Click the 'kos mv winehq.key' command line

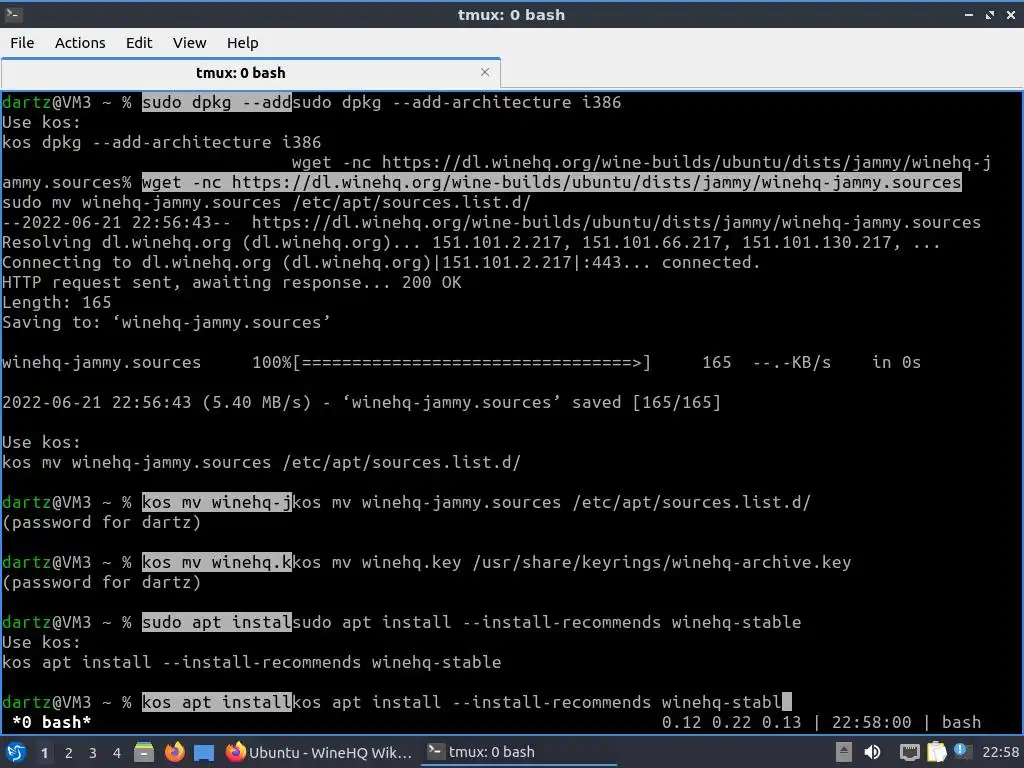(x=426, y=562)
